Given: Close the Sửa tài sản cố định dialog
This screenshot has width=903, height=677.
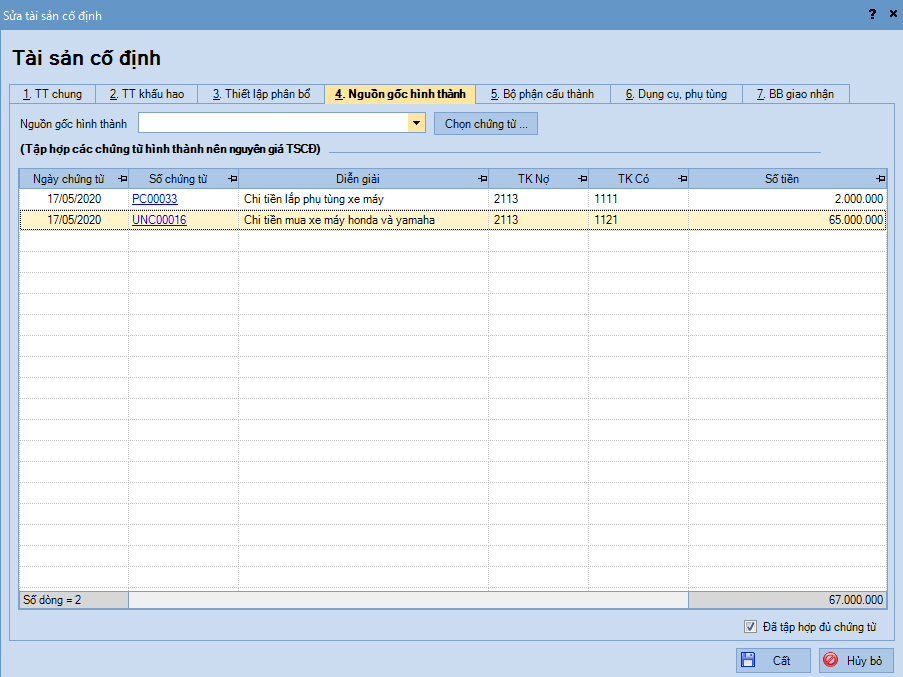Looking at the screenshot, I should 893,14.
